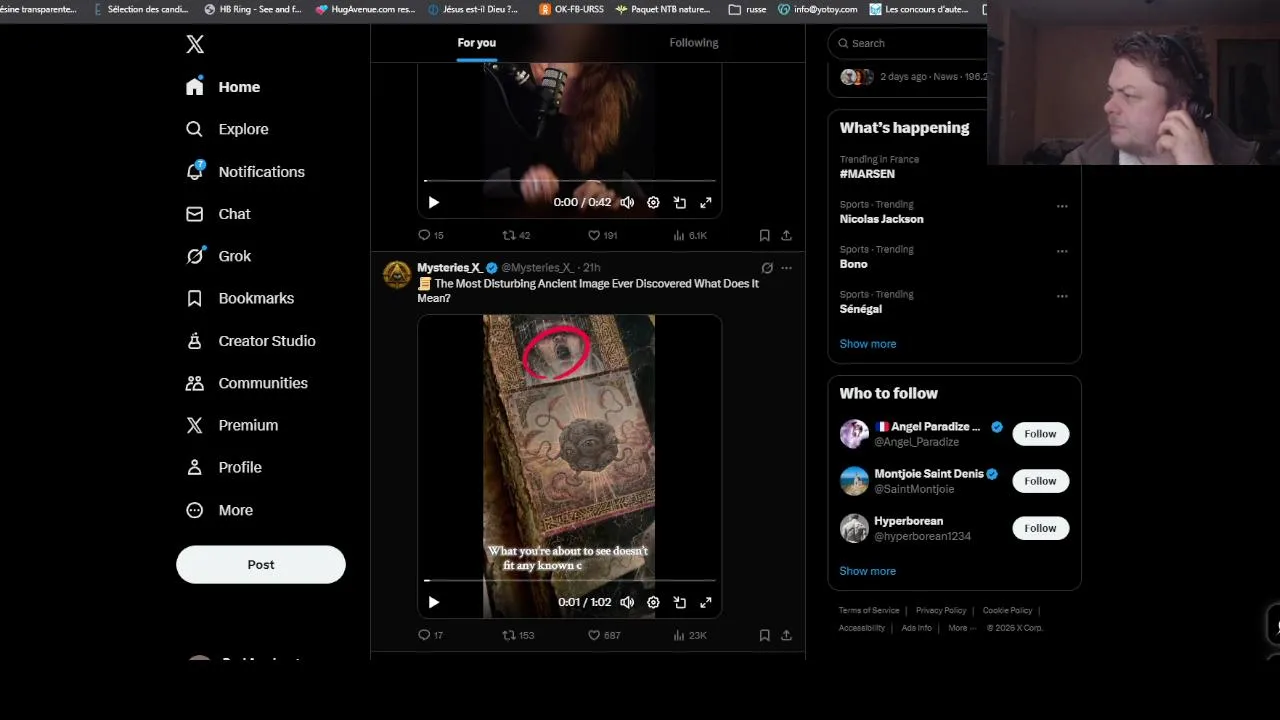Open Profile in the sidebar
The height and width of the screenshot is (720, 1280).
point(224,467)
